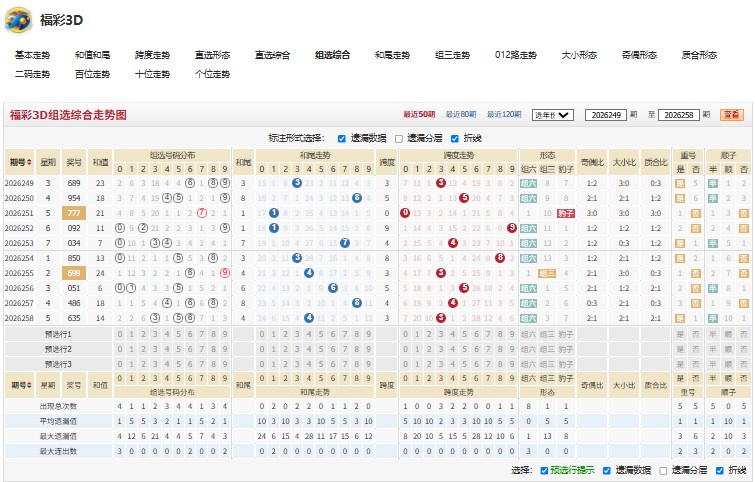
Task: Click the 福彩3D logo icon
Action: (x=18, y=20)
